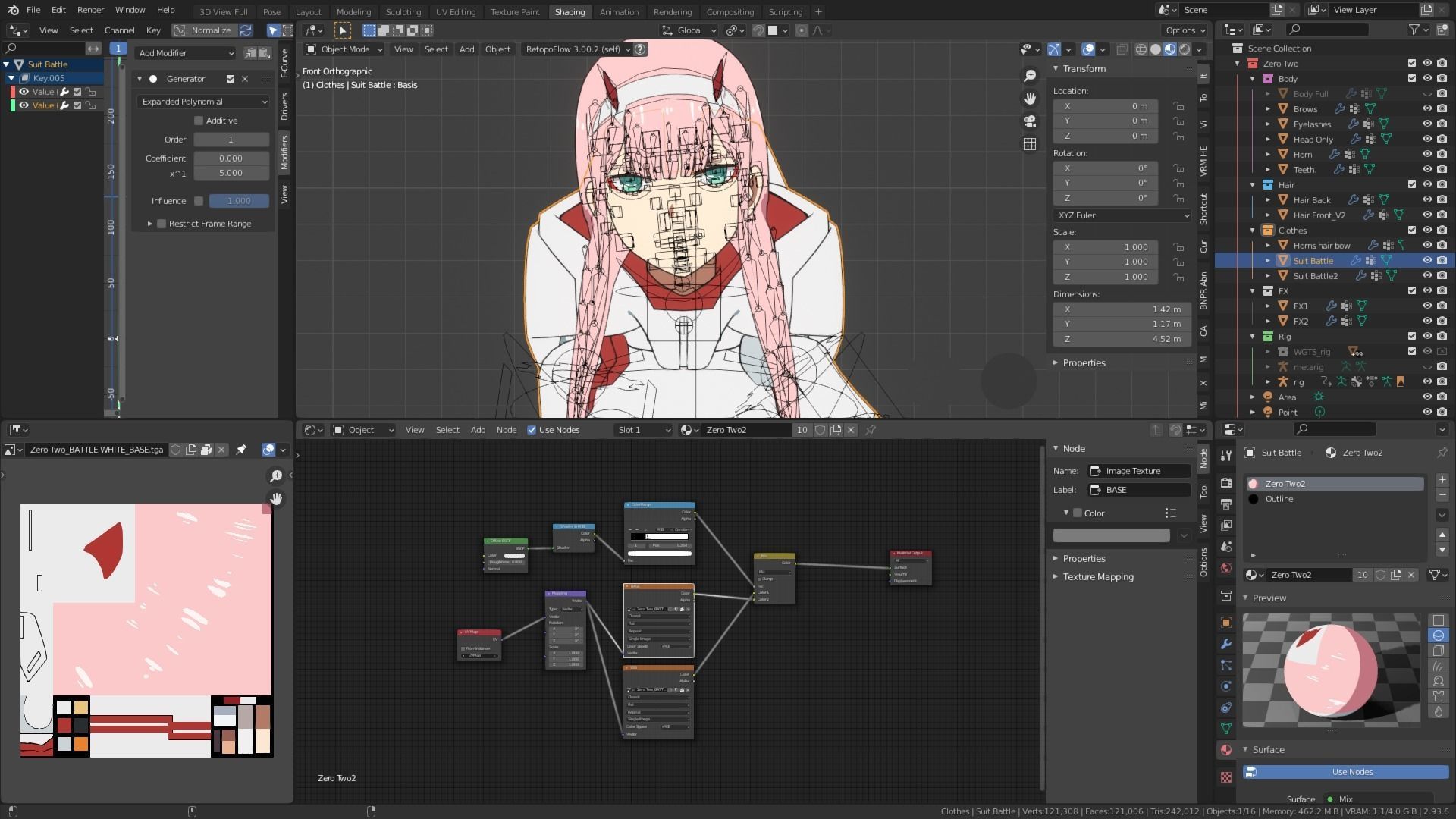Switch to the UV Editing workspace tab
Viewport: 1456px width, 819px height.
coord(456,11)
